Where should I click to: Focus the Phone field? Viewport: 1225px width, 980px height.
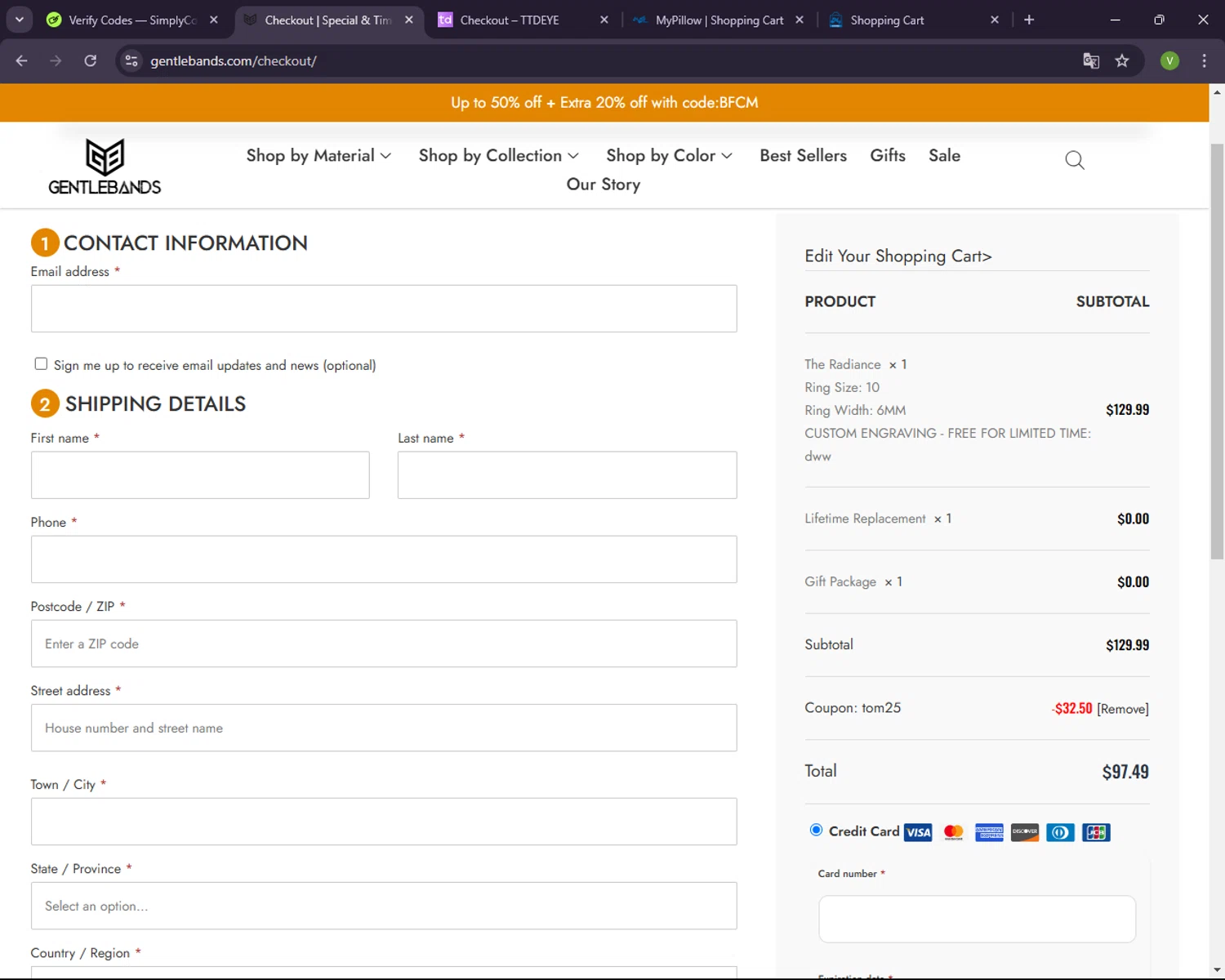point(384,559)
